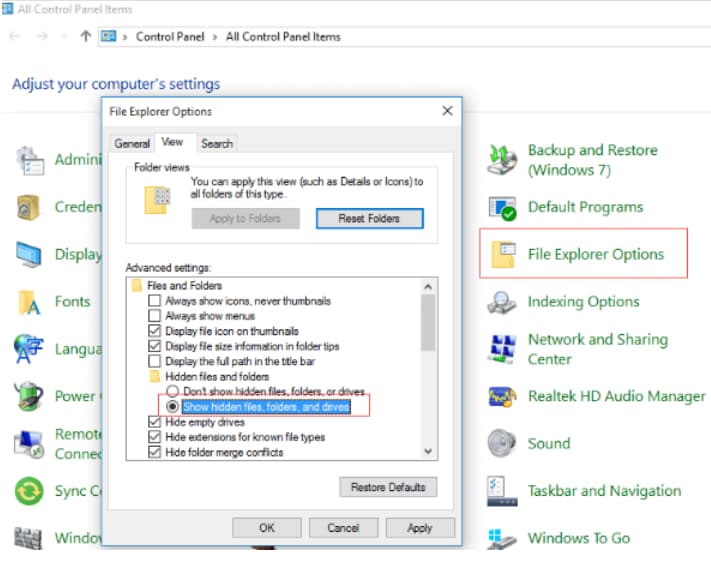711x567 pixels.
Task: Open the Default Programs icon
Action: 502,208
